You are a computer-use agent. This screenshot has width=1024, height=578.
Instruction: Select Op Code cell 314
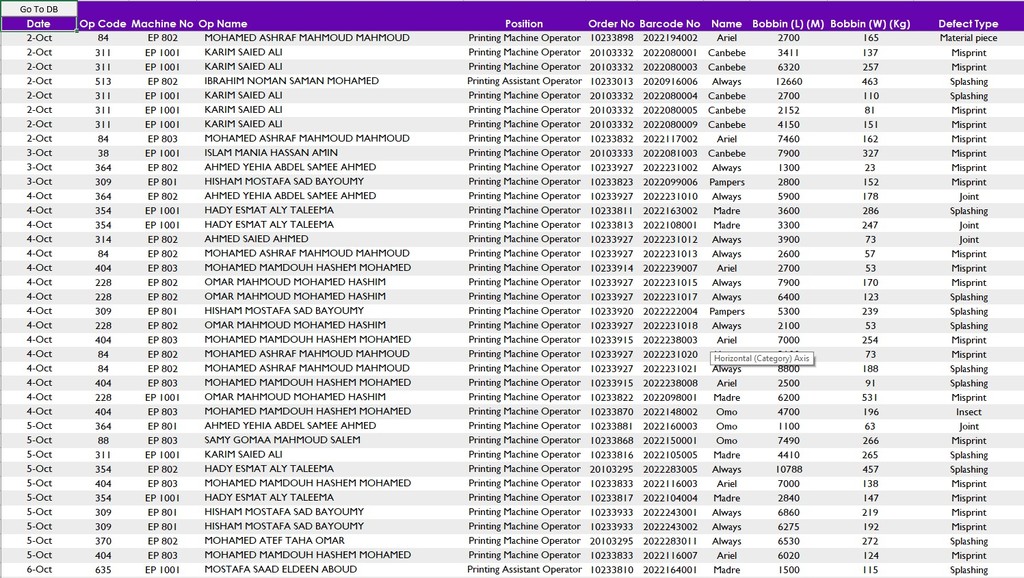click(103, 239)
